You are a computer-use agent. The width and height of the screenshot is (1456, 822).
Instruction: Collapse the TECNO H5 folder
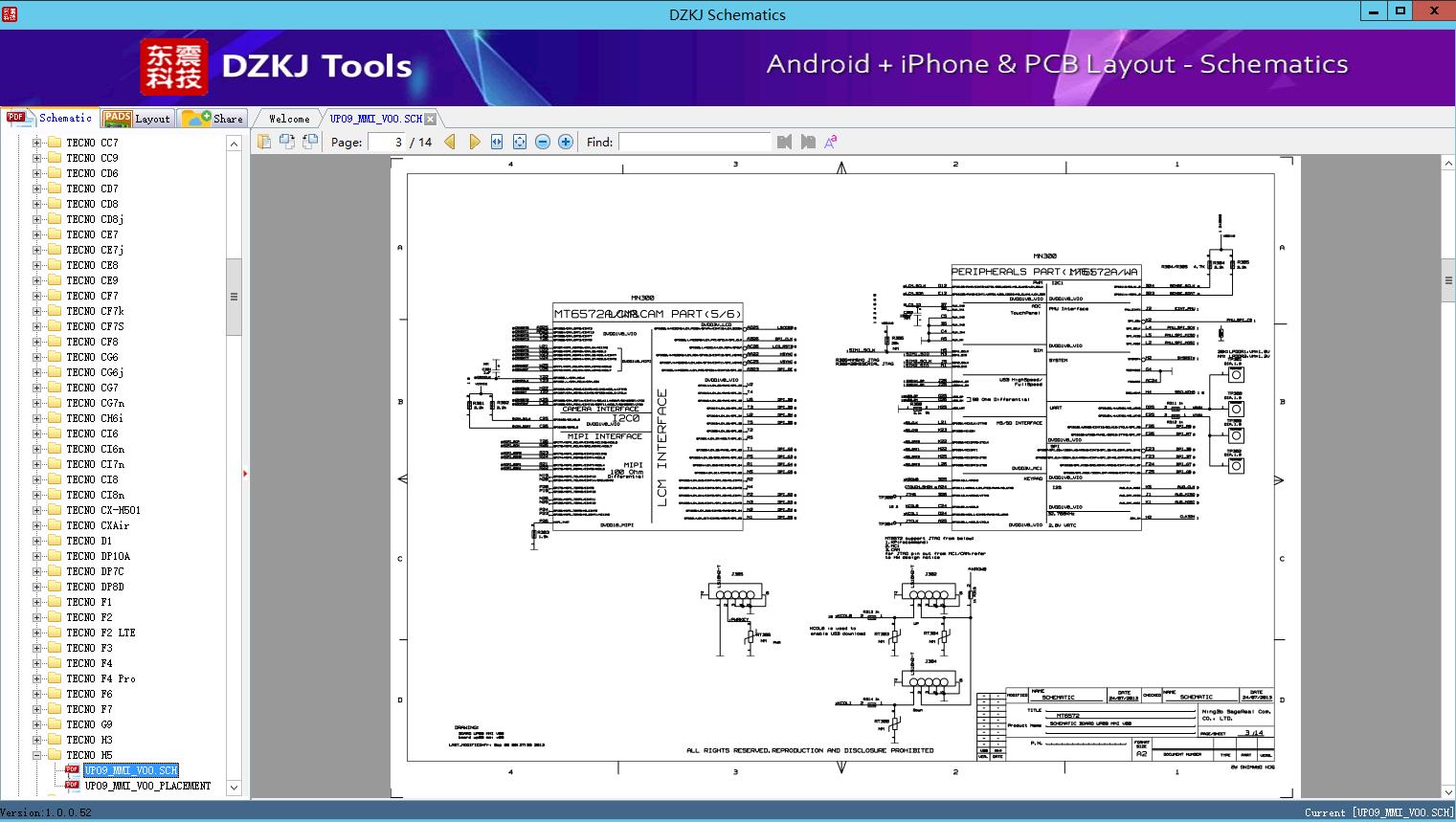point(36,755)
